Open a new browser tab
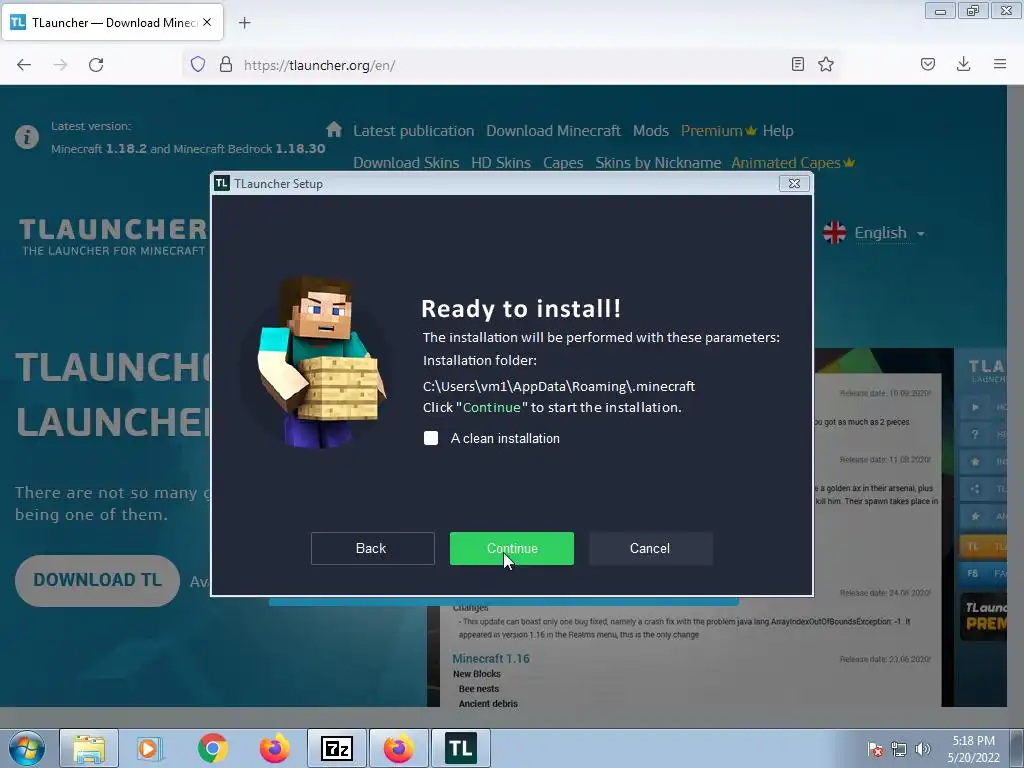The image size is (1024, 768). pyautogui.click(x=244, y=23)
